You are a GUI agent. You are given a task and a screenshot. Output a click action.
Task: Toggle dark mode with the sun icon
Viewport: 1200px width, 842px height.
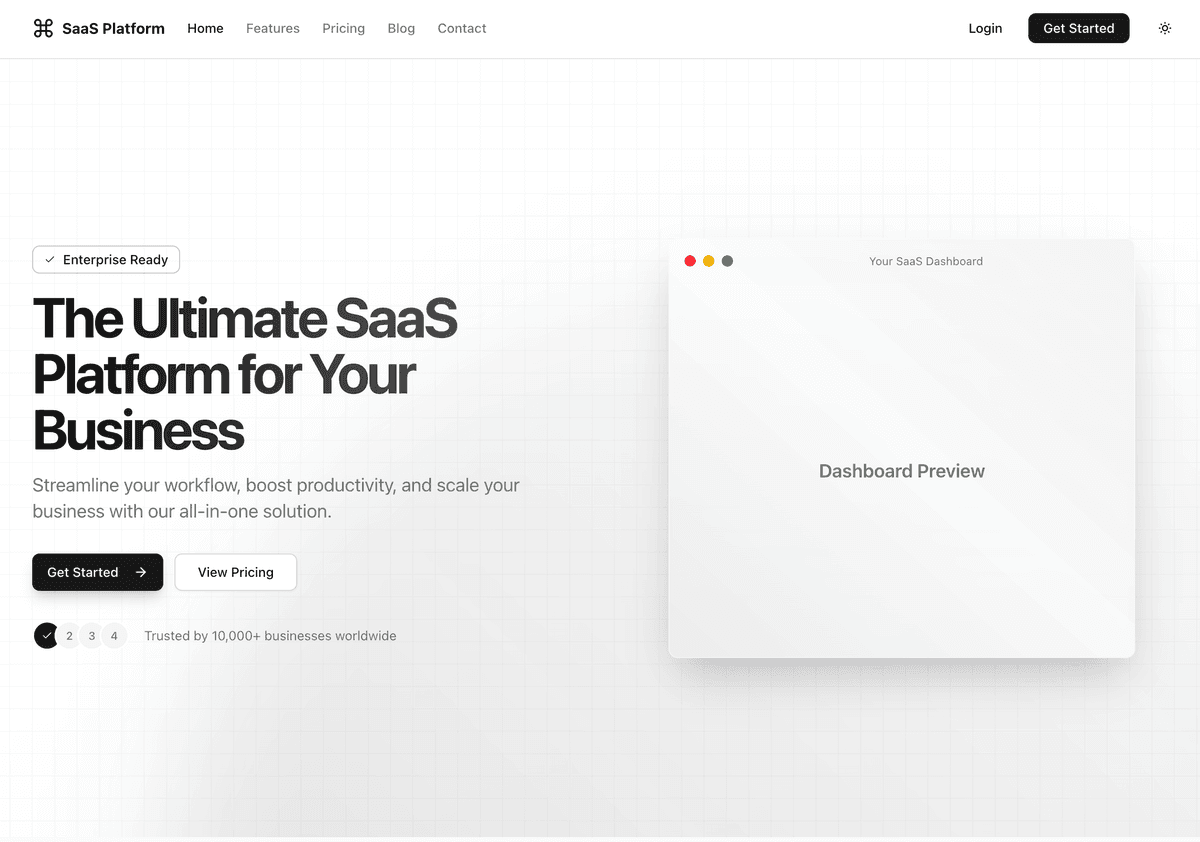pos(1164,28)
